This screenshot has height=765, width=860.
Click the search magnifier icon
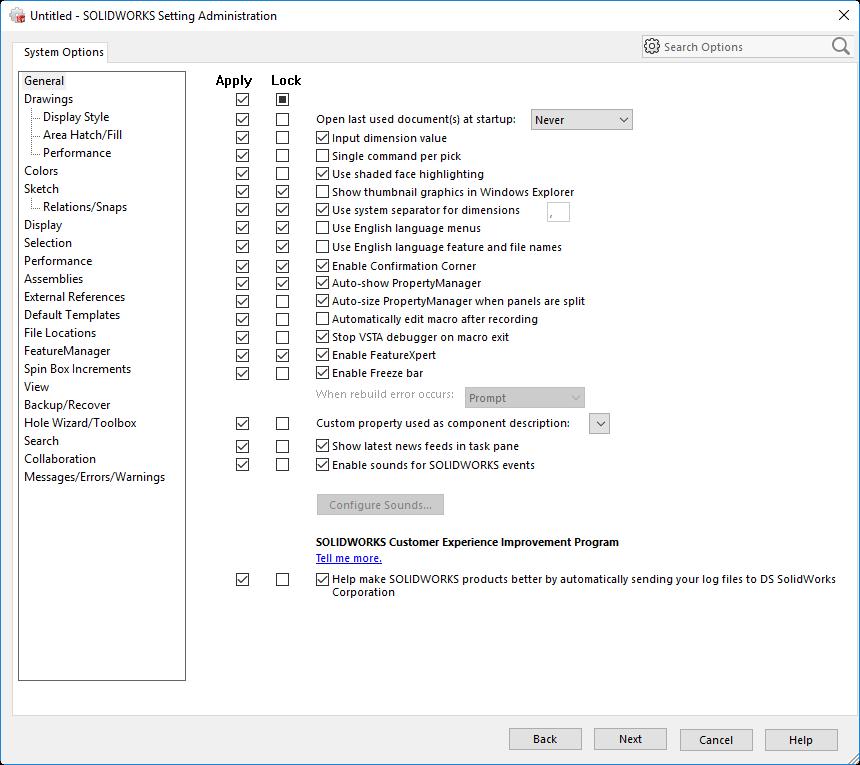[840, 47]
